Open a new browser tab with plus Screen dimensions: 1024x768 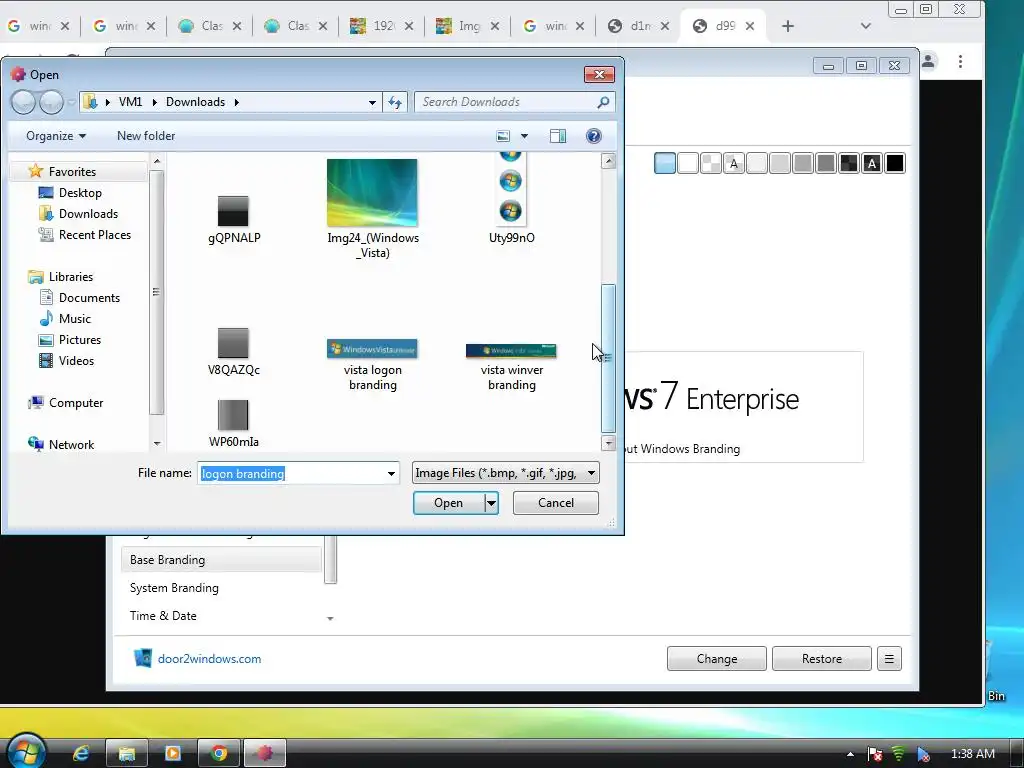[788, 26]
